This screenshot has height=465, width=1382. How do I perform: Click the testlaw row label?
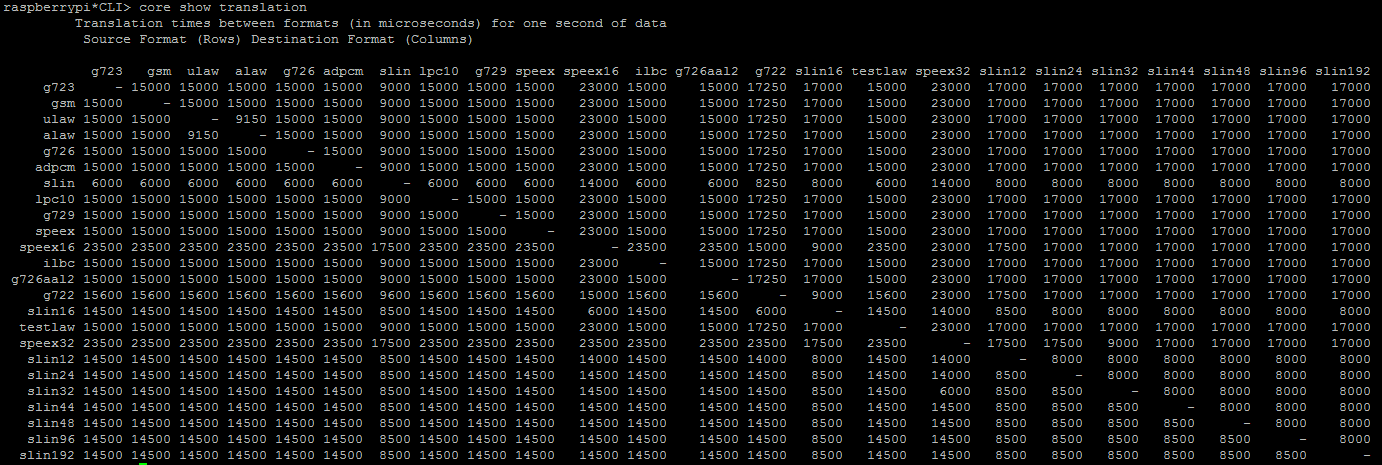pos(47,327)
